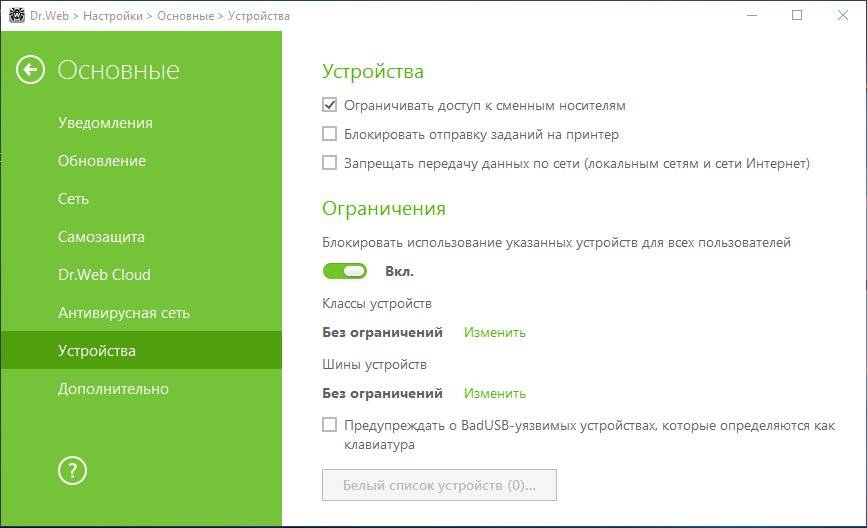Minimize the Dr.Web settings window
867x528 pixels.
pyautogui.click(x=751, y=15)
